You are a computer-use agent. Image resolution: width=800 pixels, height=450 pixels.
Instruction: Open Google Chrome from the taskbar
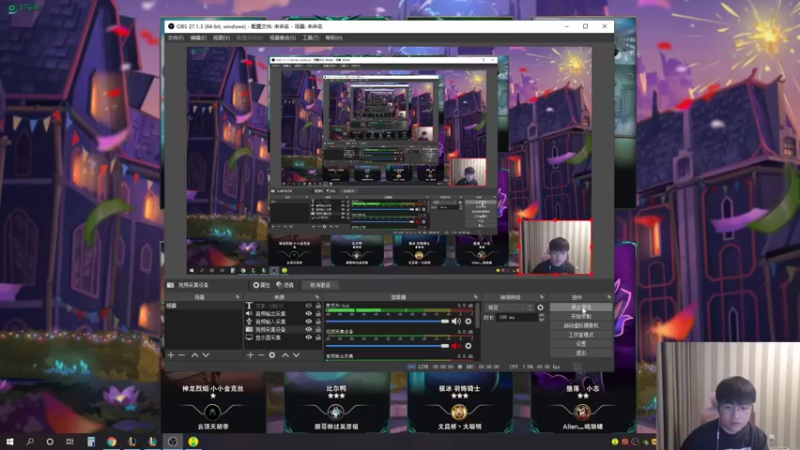[111, 441]
